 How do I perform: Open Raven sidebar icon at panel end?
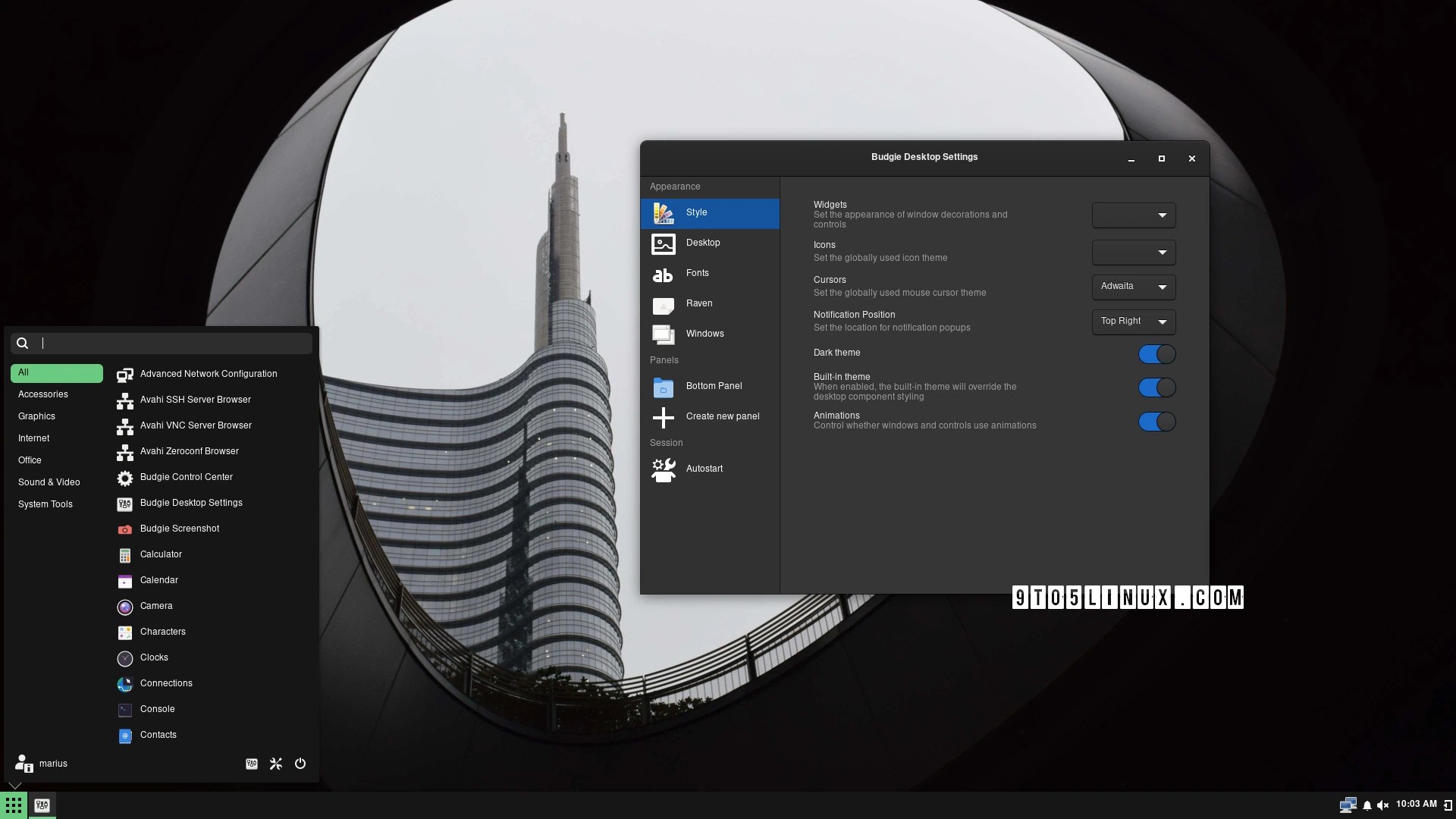click(x=1448, y=805)
